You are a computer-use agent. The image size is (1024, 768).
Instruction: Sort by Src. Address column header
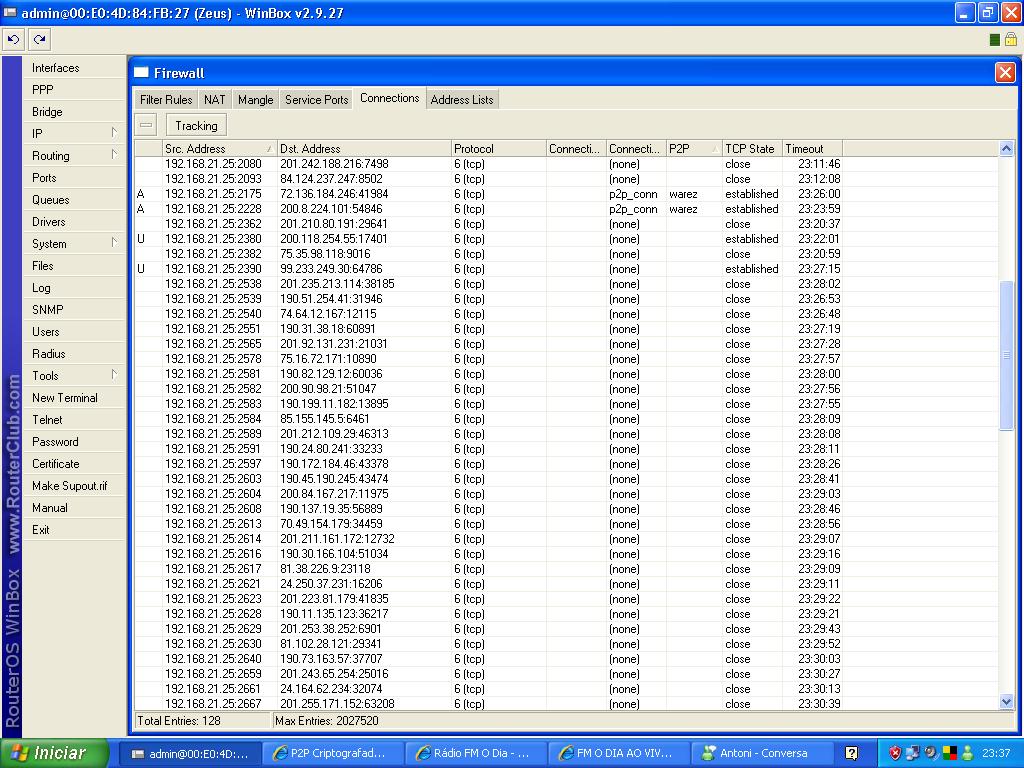(x=219, y=148)
